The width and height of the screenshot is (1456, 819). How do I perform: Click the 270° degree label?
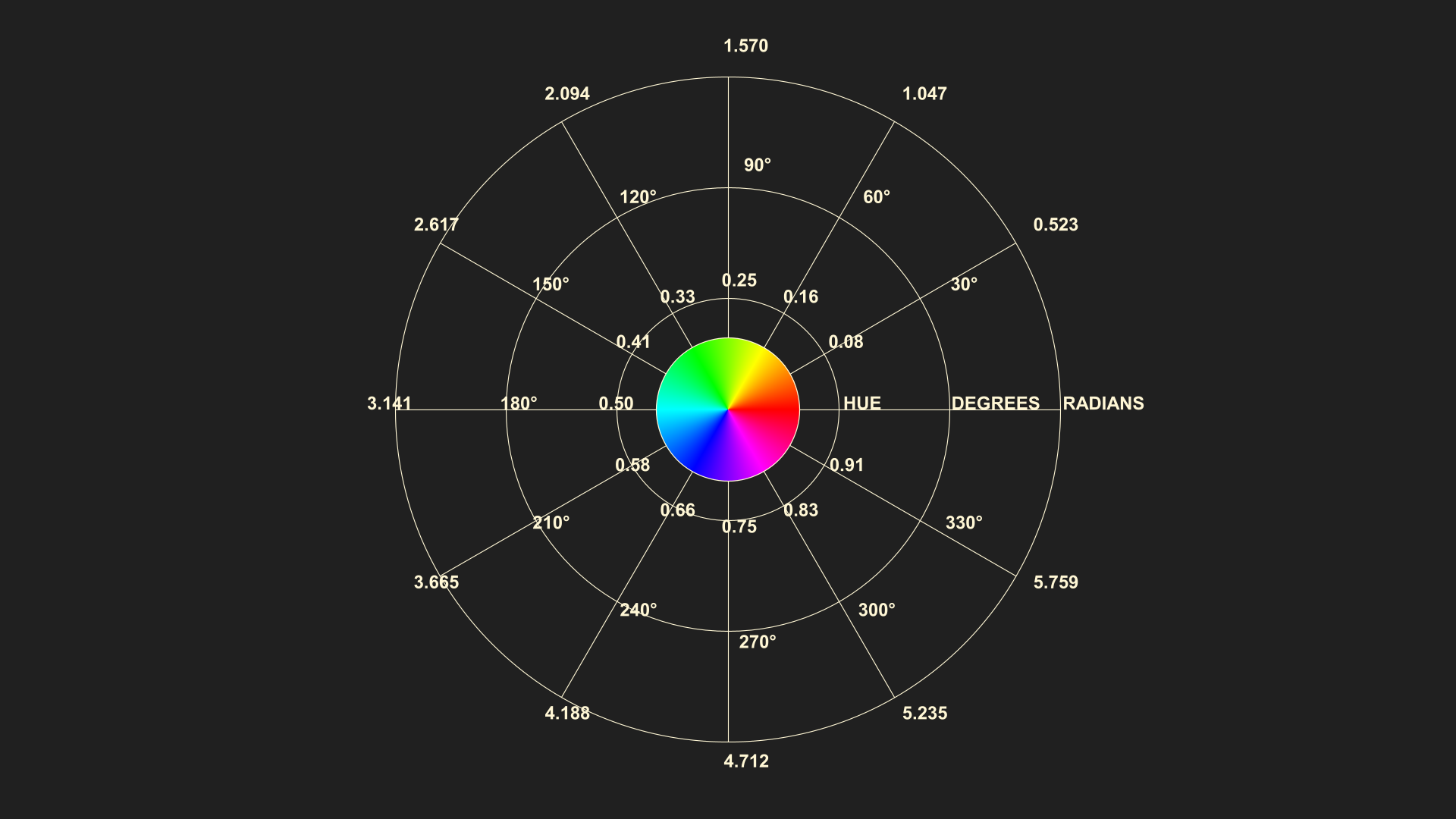[757, 642]
